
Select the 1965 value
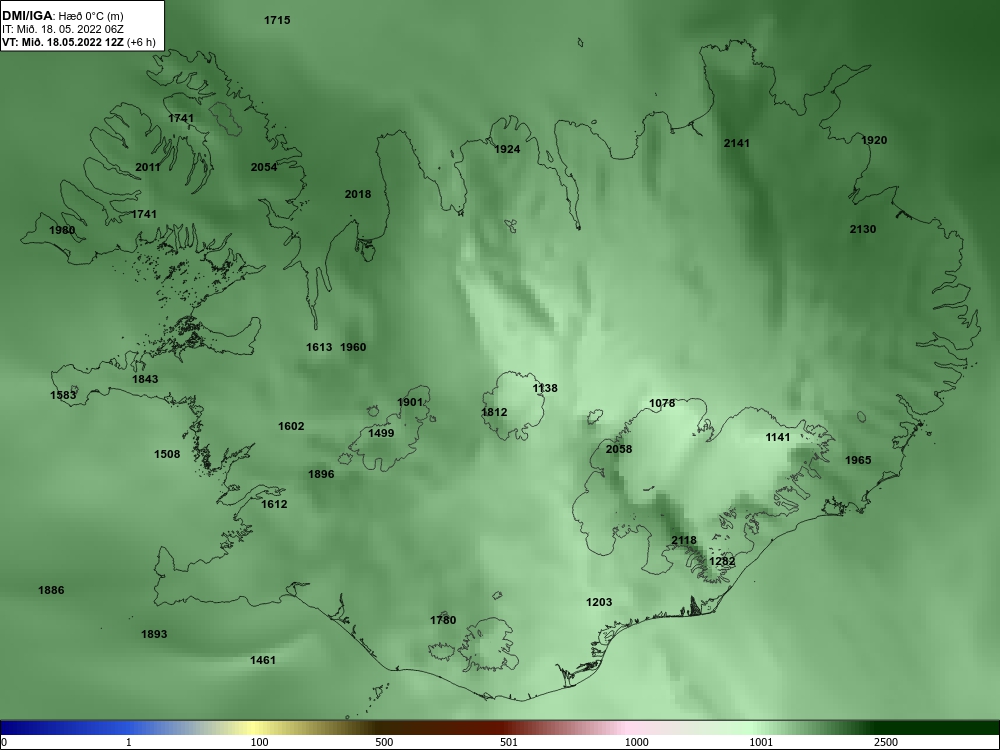coord(858,460)
